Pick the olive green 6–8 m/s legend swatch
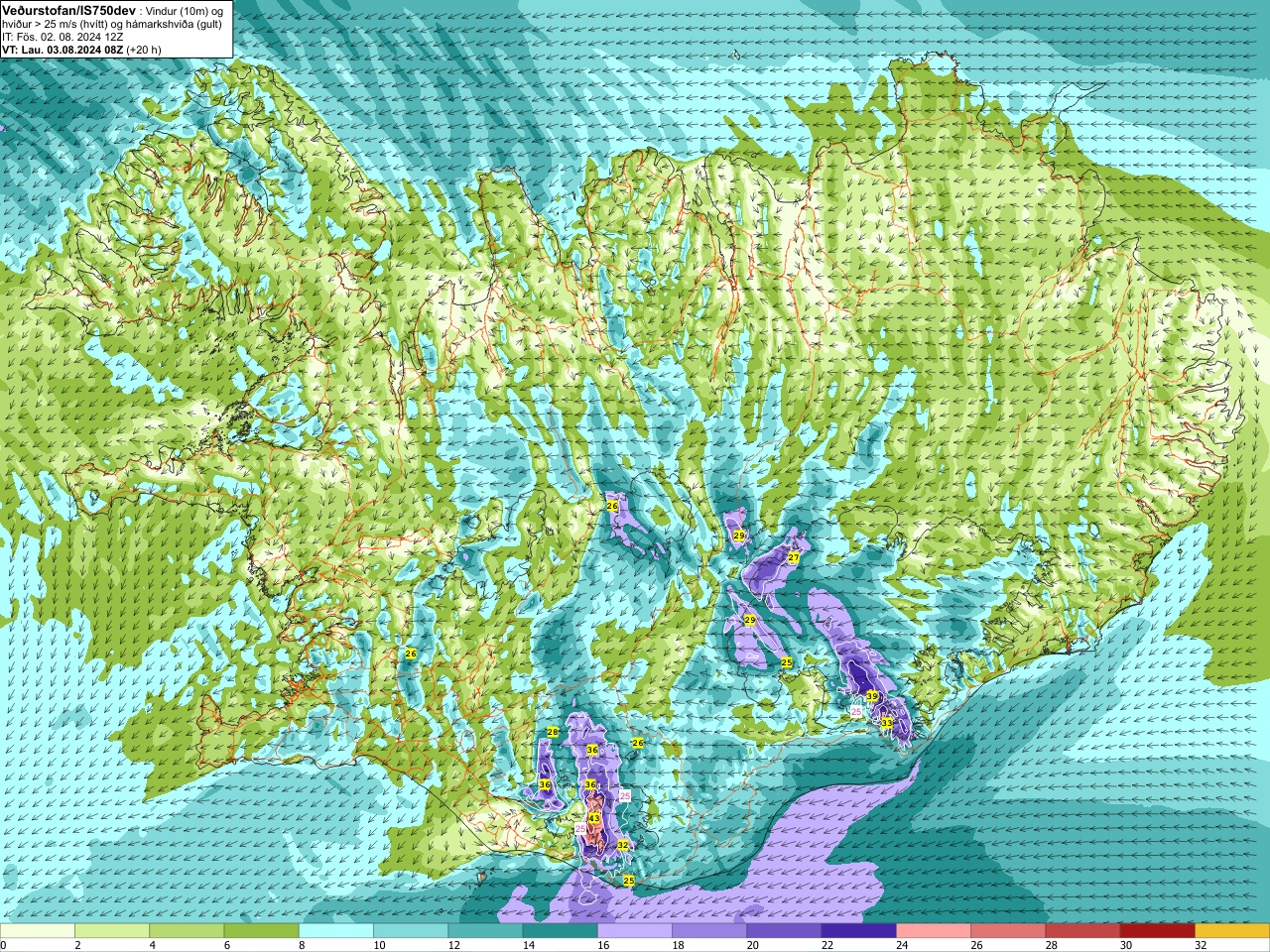Viewport: 1270px width, 952px height. (x=262, y=930)
